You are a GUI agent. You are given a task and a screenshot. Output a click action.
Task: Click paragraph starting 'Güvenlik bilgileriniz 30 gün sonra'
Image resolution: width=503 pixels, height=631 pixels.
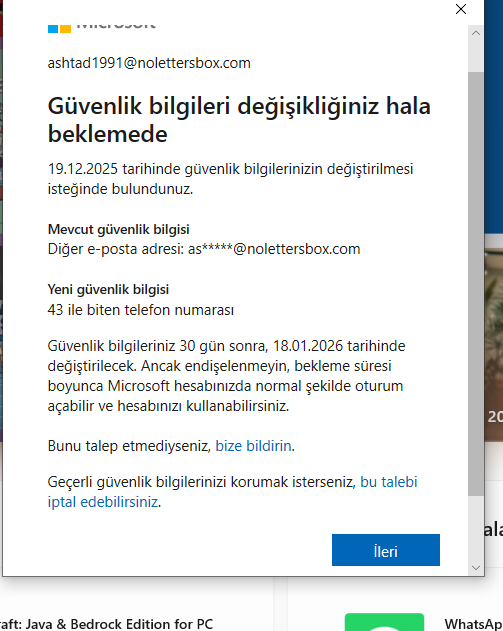pos(227,376)
